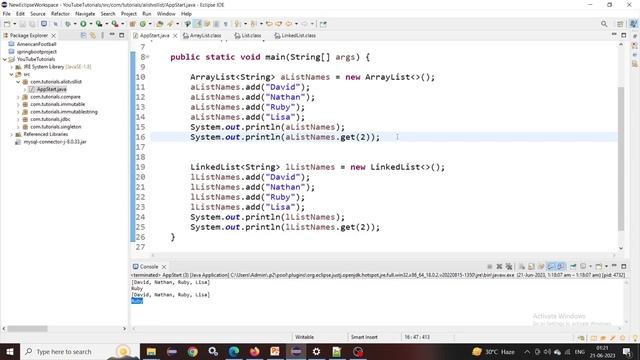Open the Search magnifier icon at top right

click(x=604, y=24)
